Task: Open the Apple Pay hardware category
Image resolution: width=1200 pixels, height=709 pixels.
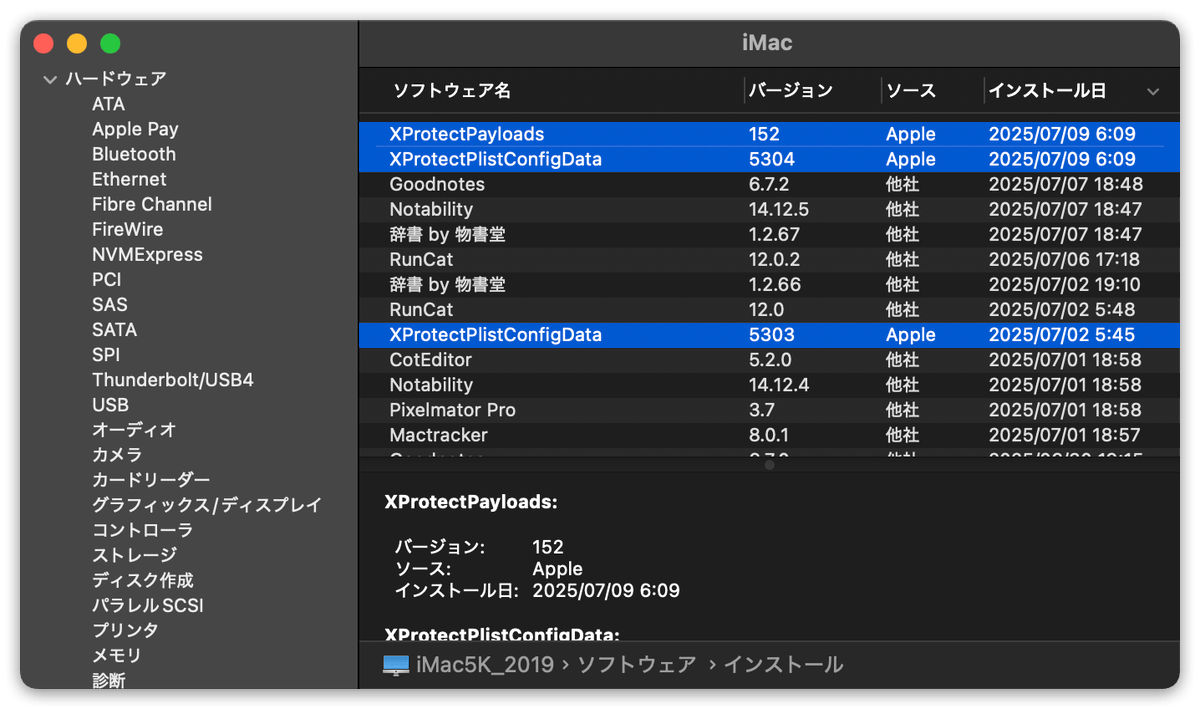Action: 135,129
